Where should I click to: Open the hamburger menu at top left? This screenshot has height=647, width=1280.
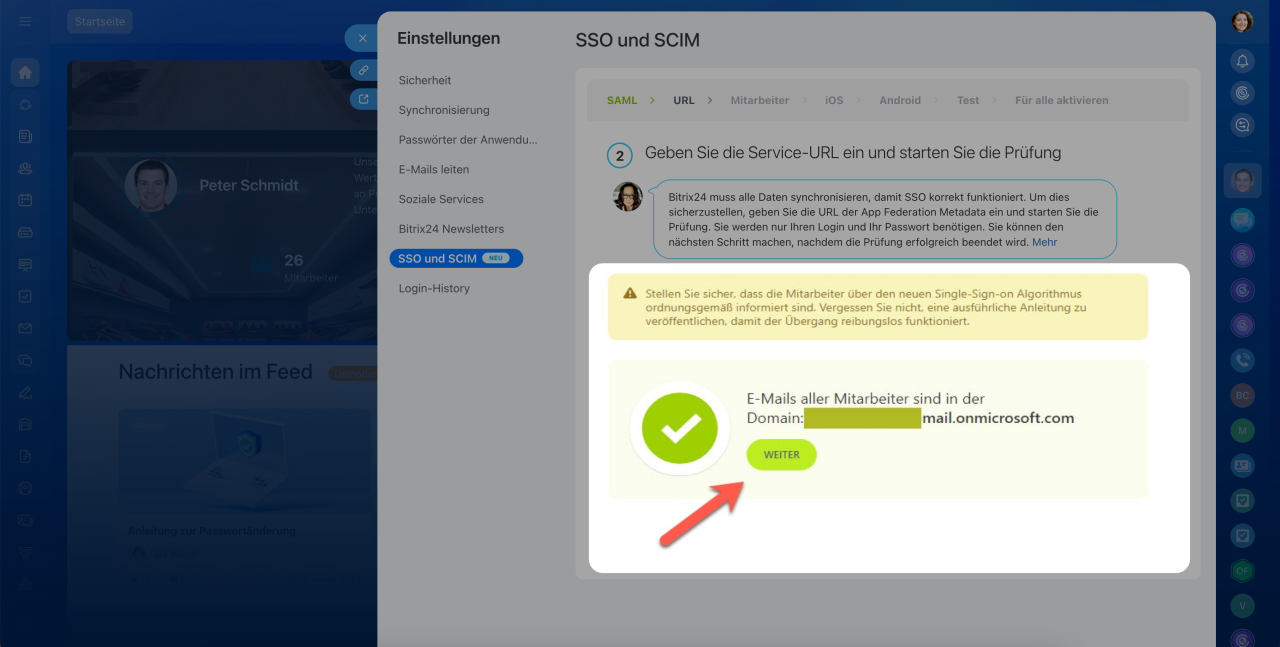pos(25,21)
